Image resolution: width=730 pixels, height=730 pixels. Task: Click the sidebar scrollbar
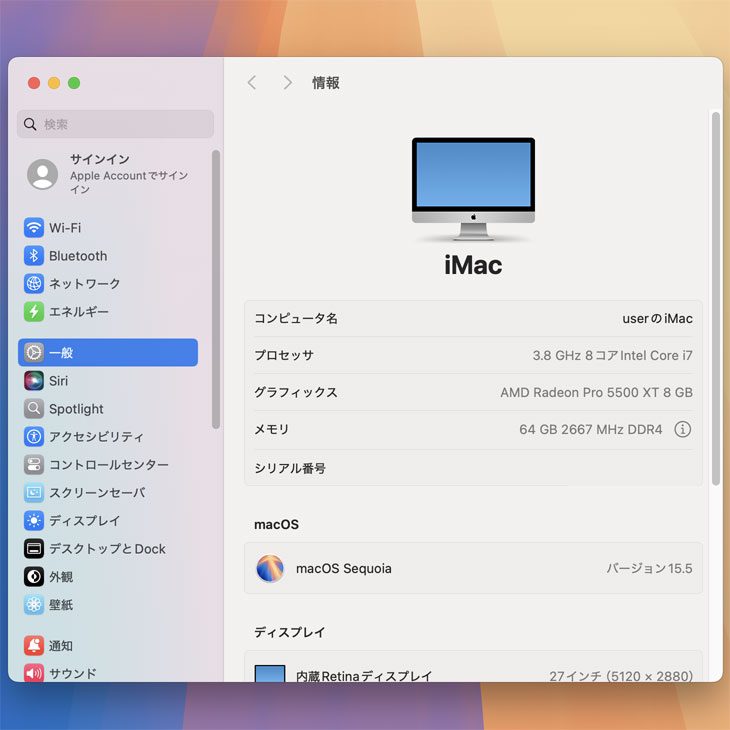(216, 289)
